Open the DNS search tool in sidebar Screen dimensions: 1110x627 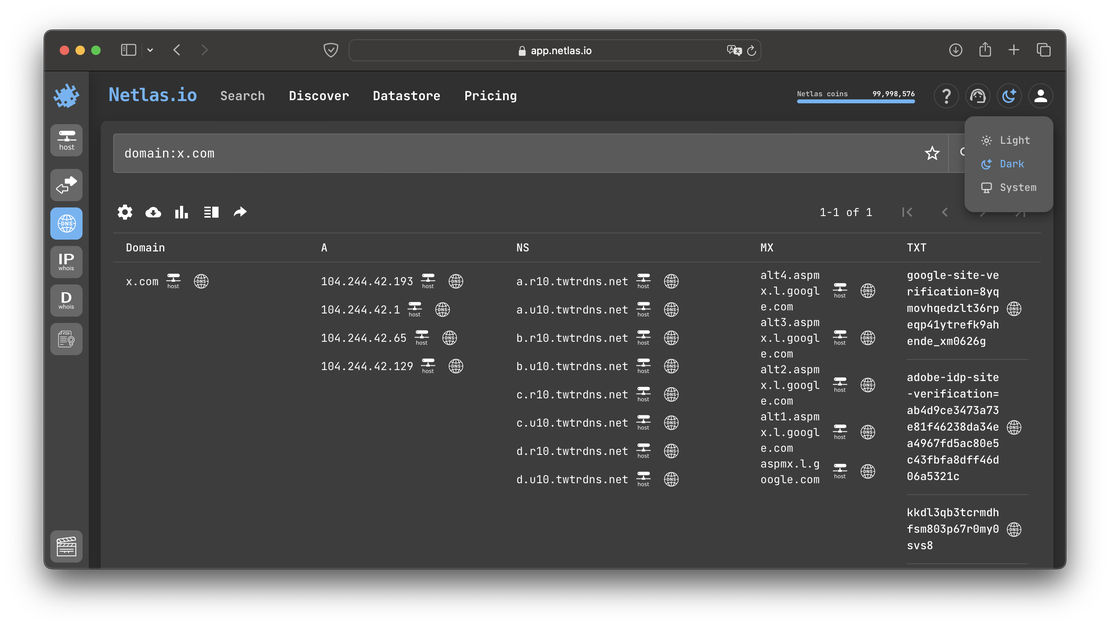pos(66,223)
